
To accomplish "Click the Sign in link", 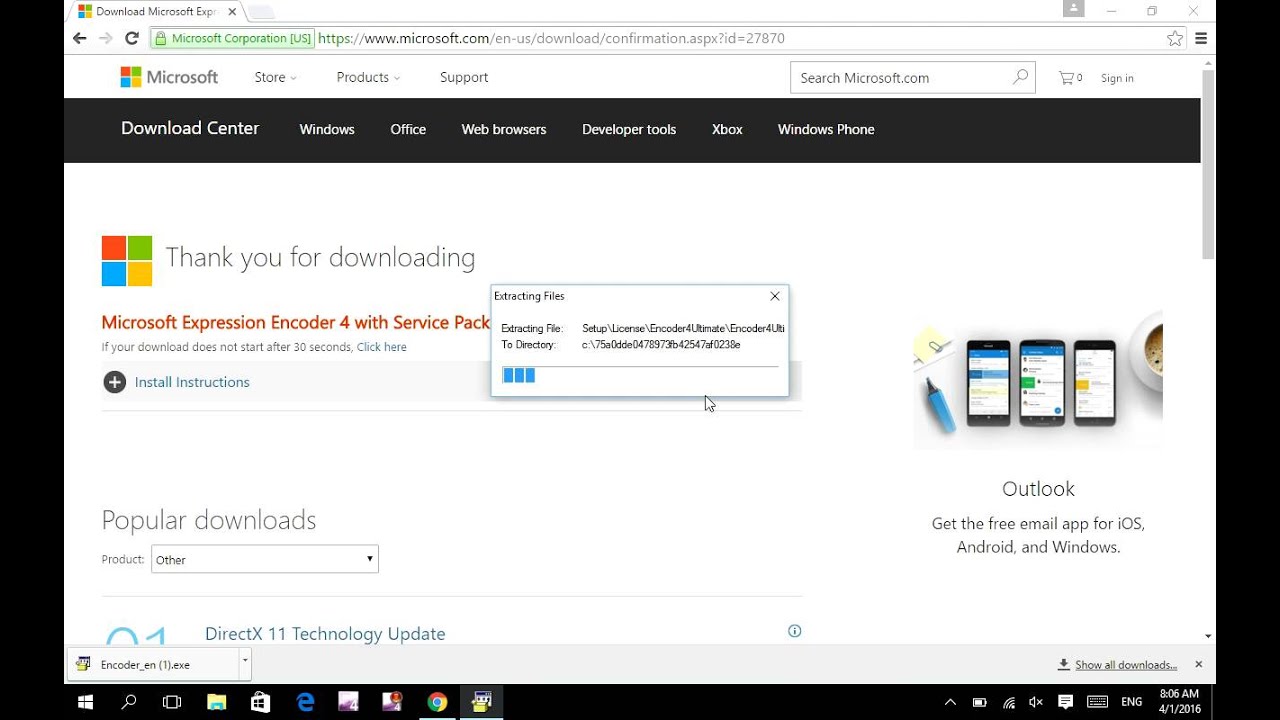I will 1117,78.
